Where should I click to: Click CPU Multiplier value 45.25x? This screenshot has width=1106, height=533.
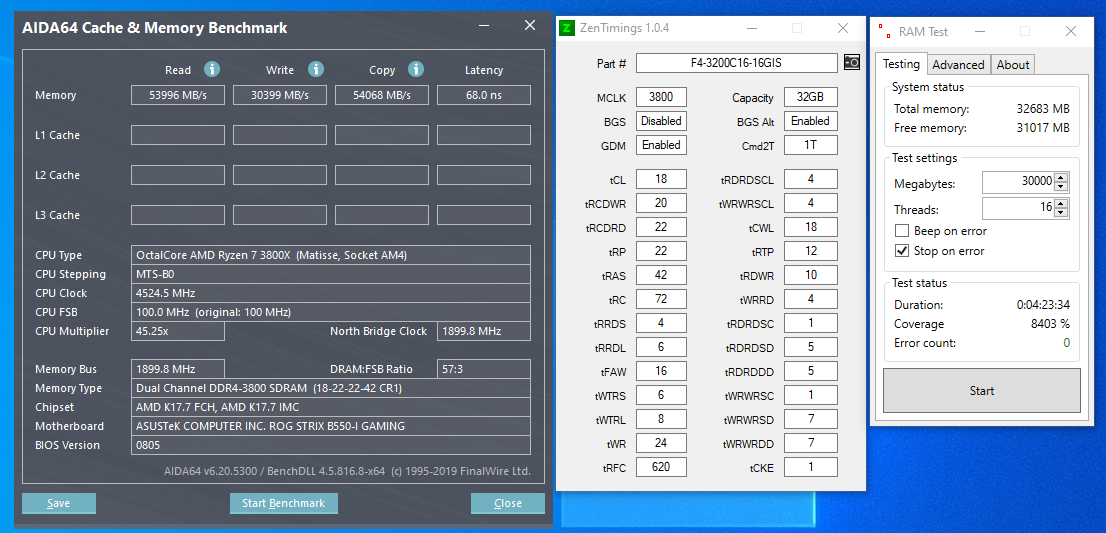coord(178,331)
